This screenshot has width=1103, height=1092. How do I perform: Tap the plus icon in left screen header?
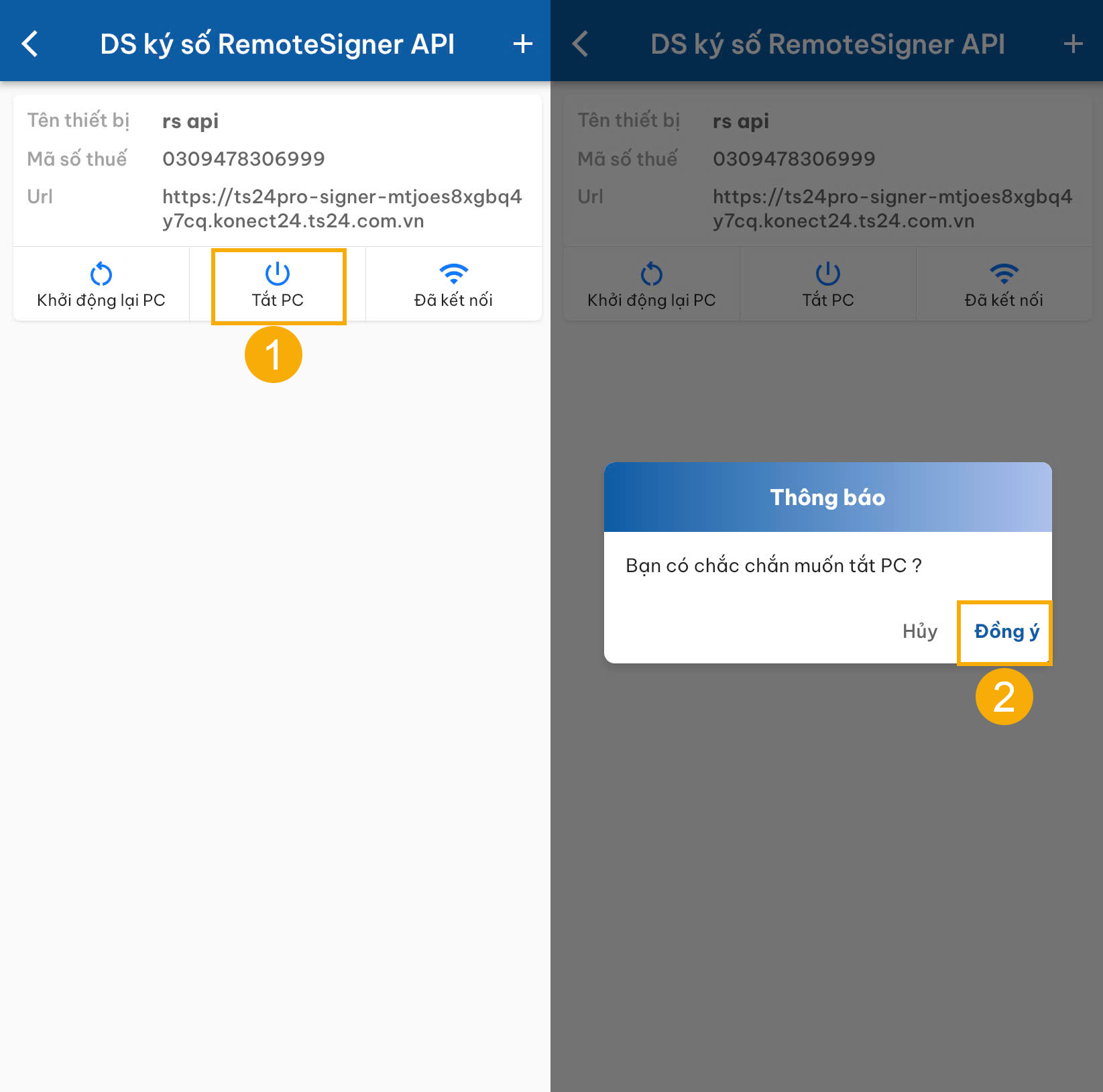pos(522,44)
